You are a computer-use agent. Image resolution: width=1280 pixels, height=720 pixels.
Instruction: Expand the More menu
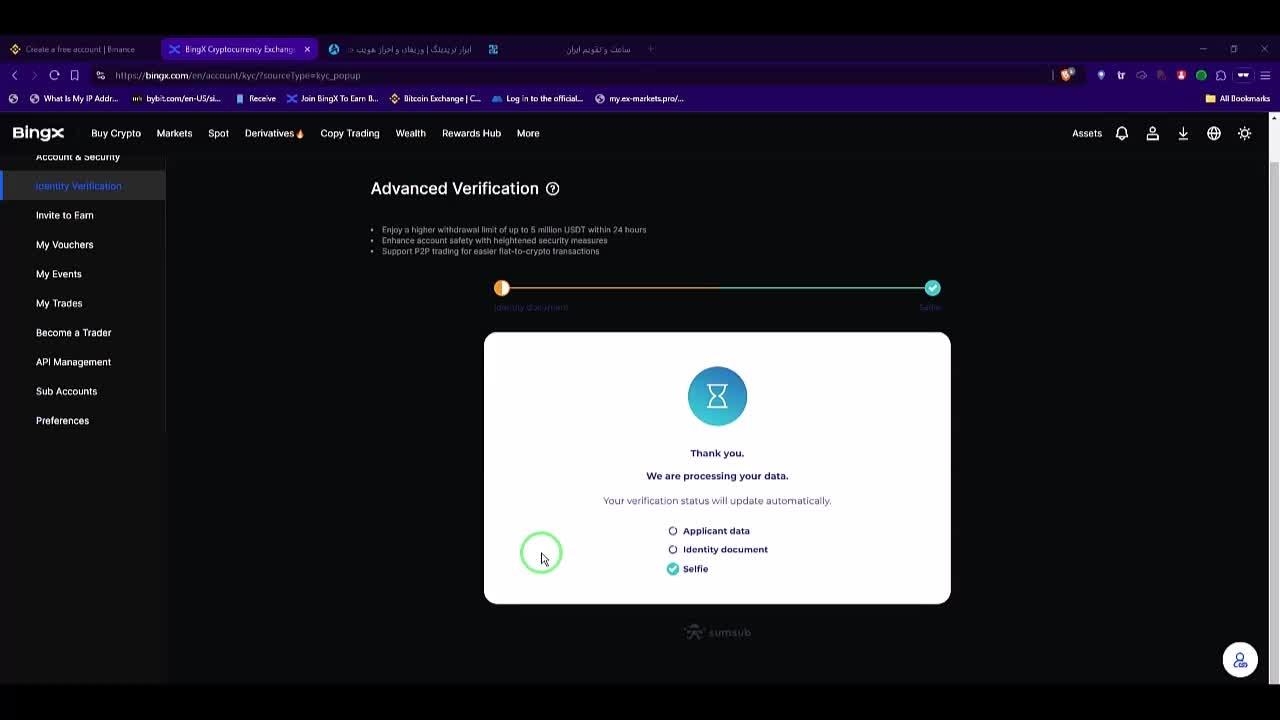tap(527, 134)
